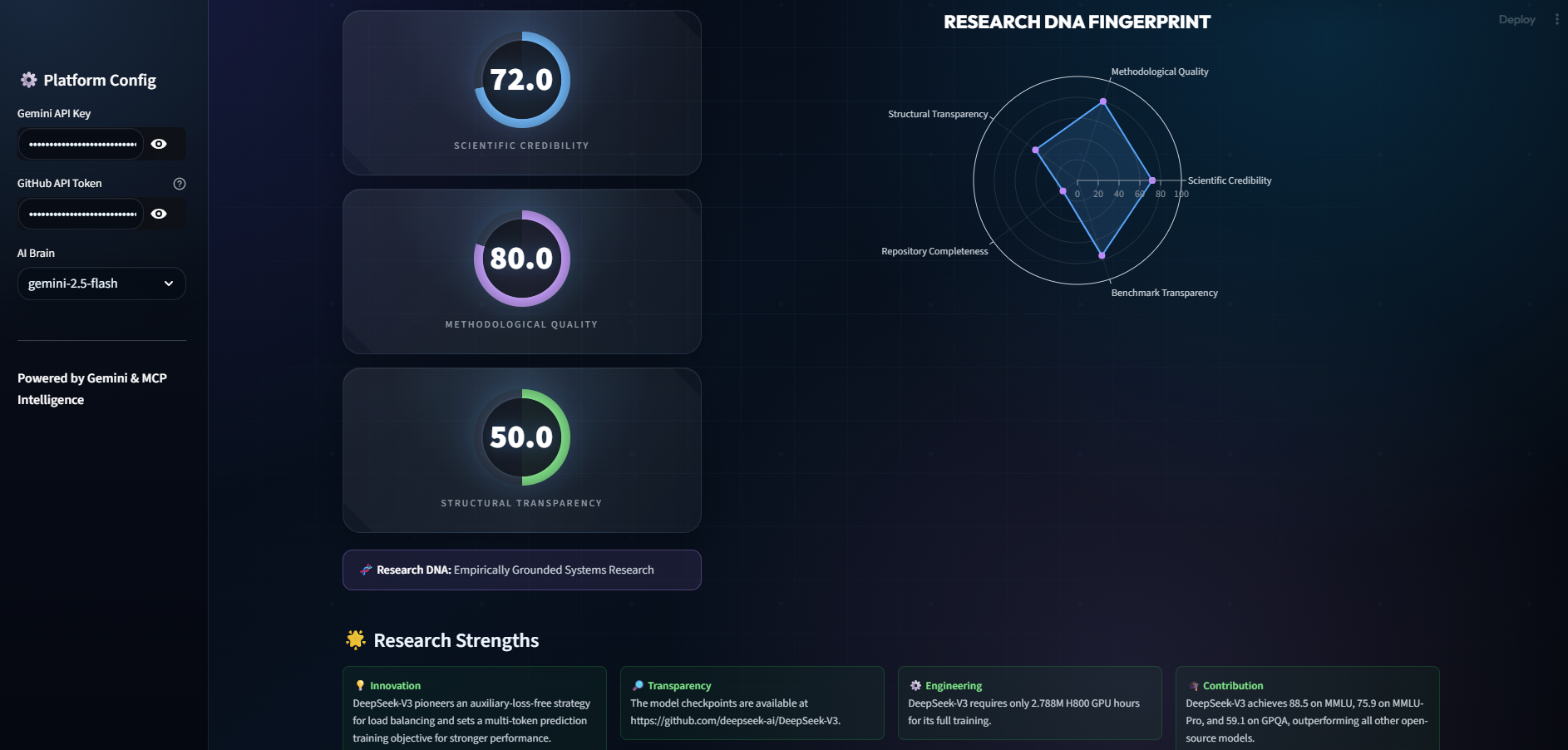
Task: Click the Research DNA icon in banner
Action: [366, 570]
